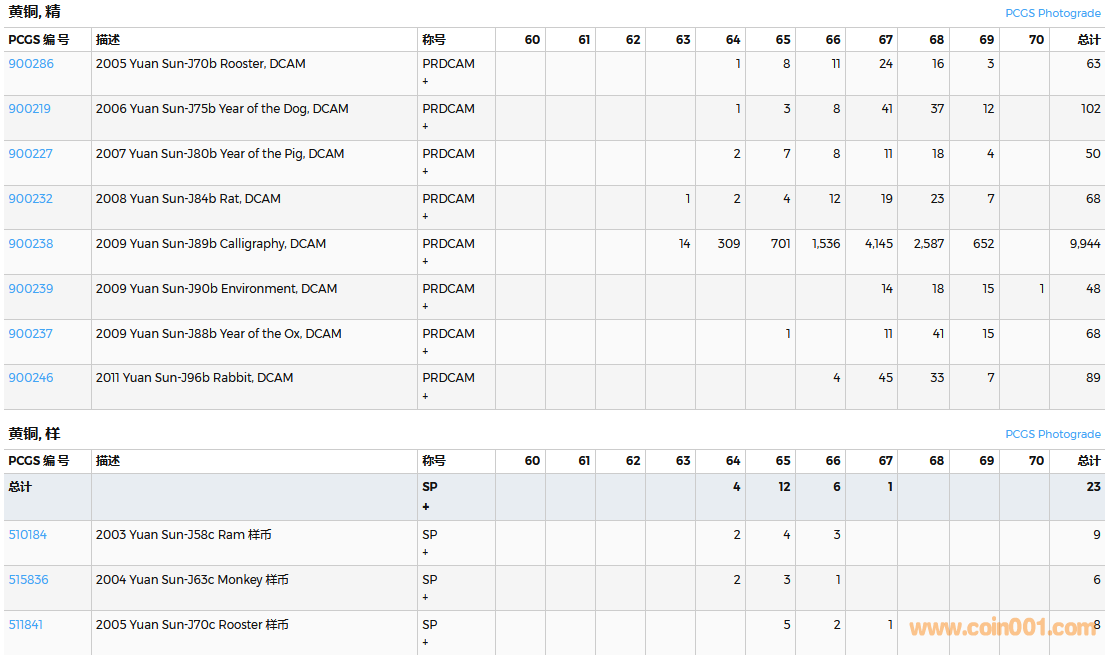Open the 900246 Rabbit coin link
This screenshot has height=655, width=1109.
pos(31,378)
